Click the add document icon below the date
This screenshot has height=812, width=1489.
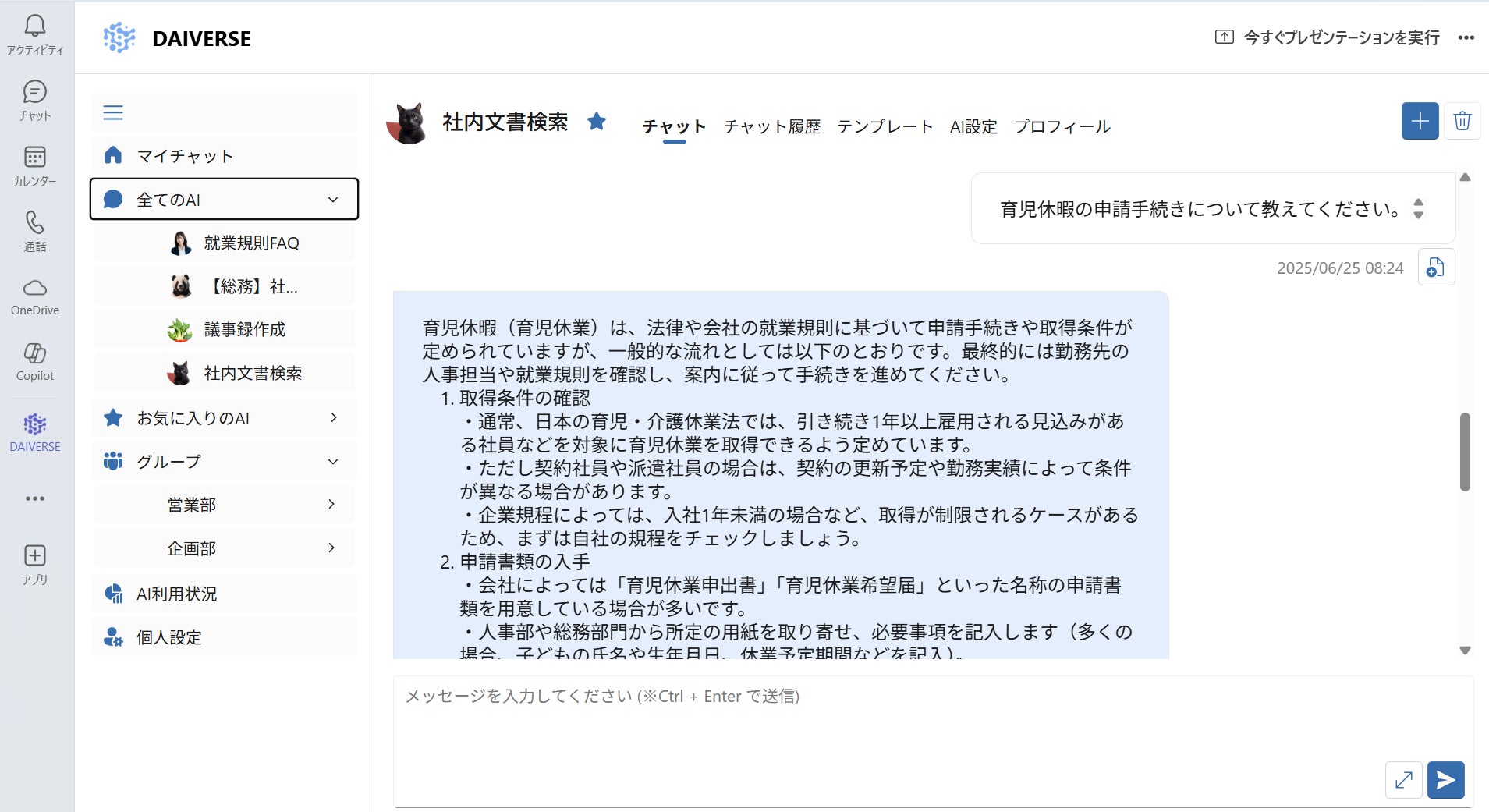pyautogui.click(x=1435, y=268)
